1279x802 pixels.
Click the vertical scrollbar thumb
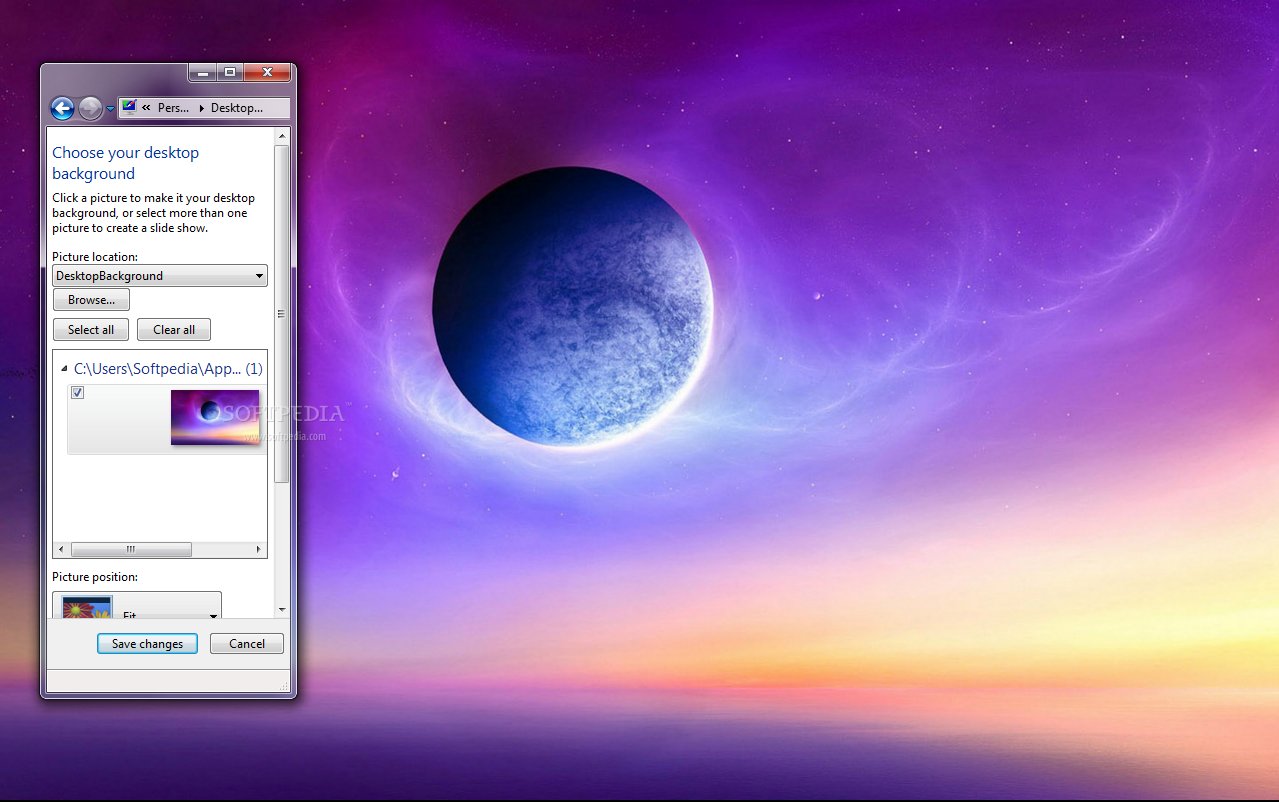click(282, 313)
